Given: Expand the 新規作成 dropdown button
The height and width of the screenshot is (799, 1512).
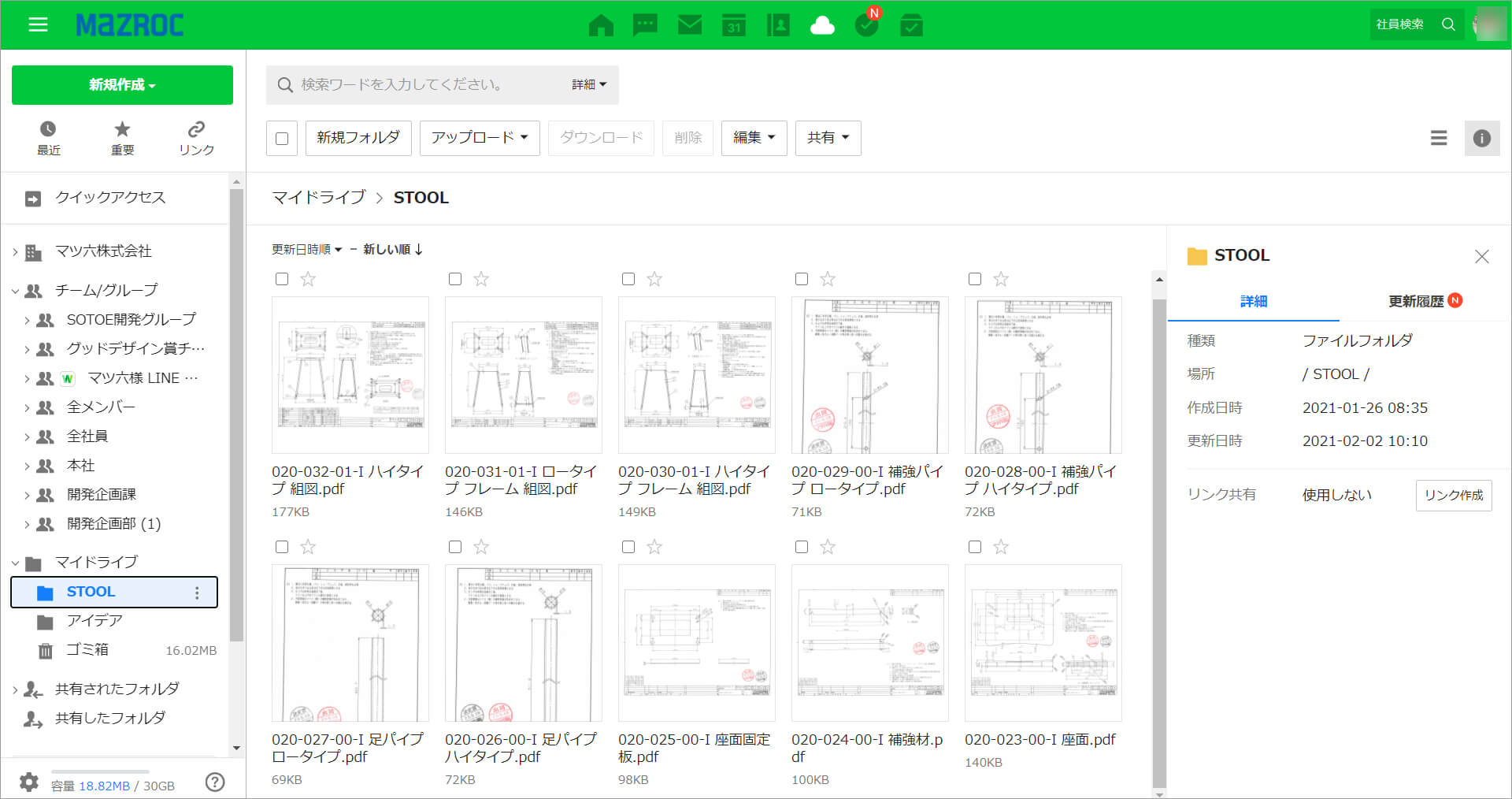Looking at the screenshot, I should click(122, 85).
